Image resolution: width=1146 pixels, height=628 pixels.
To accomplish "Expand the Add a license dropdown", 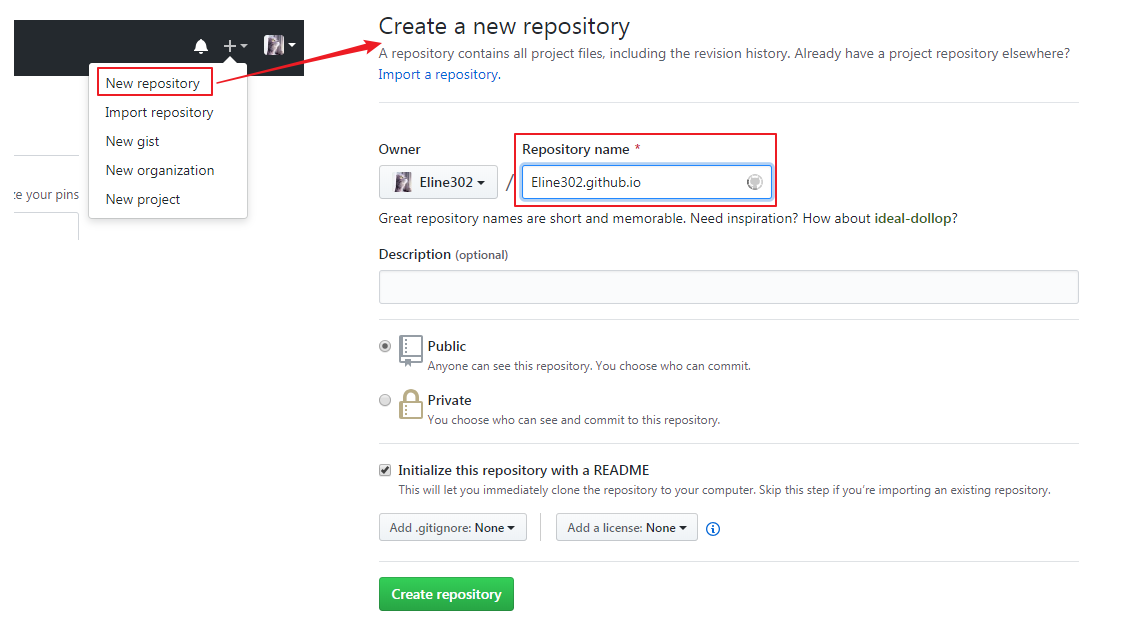I will pyautogui.click(x=626, y=528).
